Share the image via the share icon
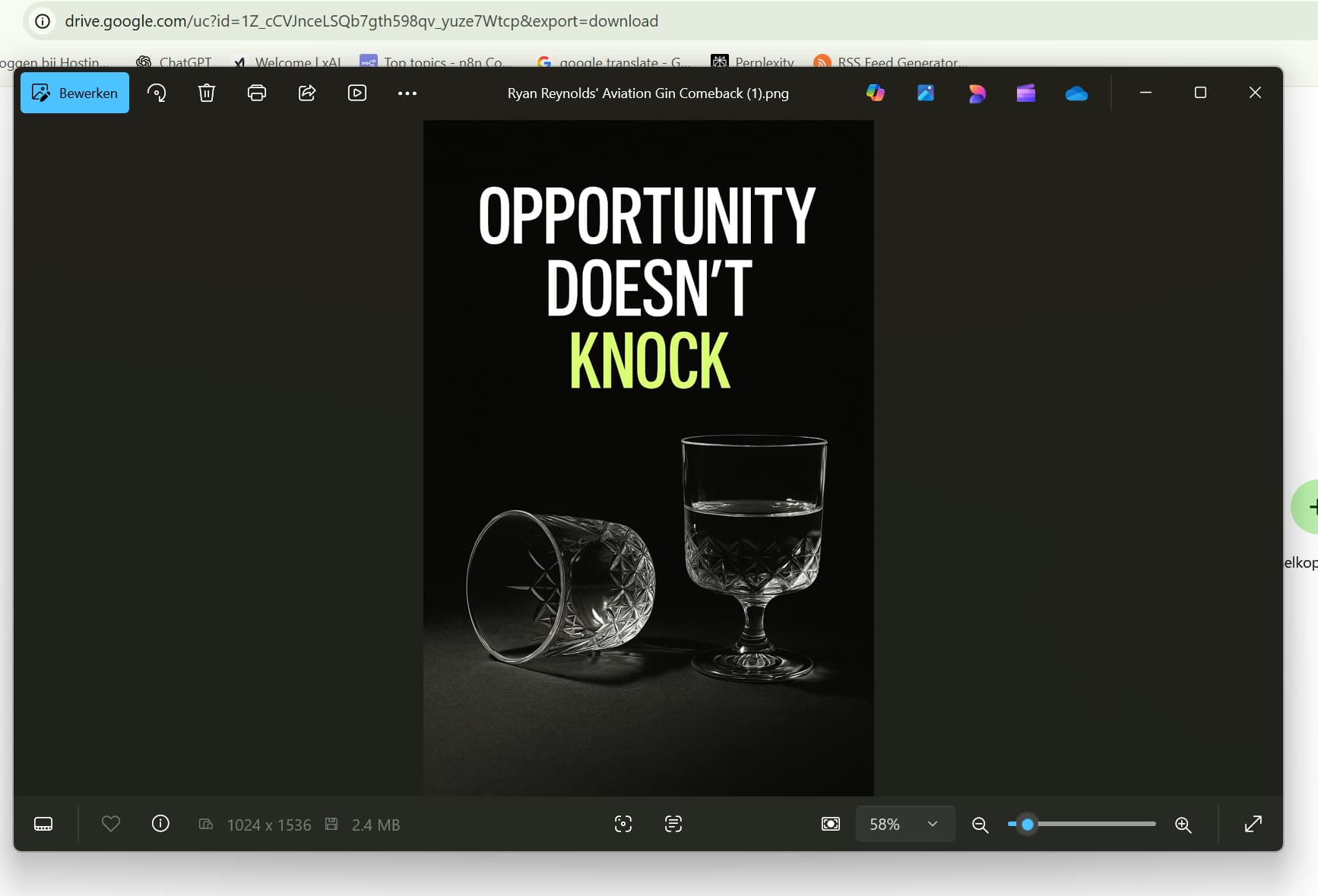1318x896 pixels. point(307,93)
